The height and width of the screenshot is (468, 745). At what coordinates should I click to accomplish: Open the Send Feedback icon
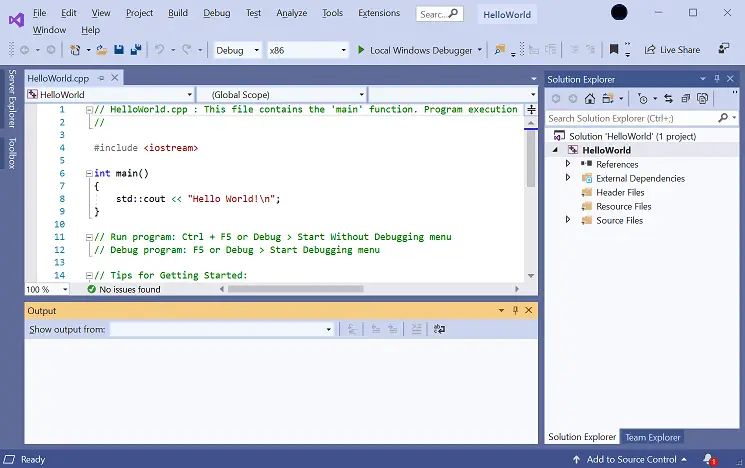(724, 48)
